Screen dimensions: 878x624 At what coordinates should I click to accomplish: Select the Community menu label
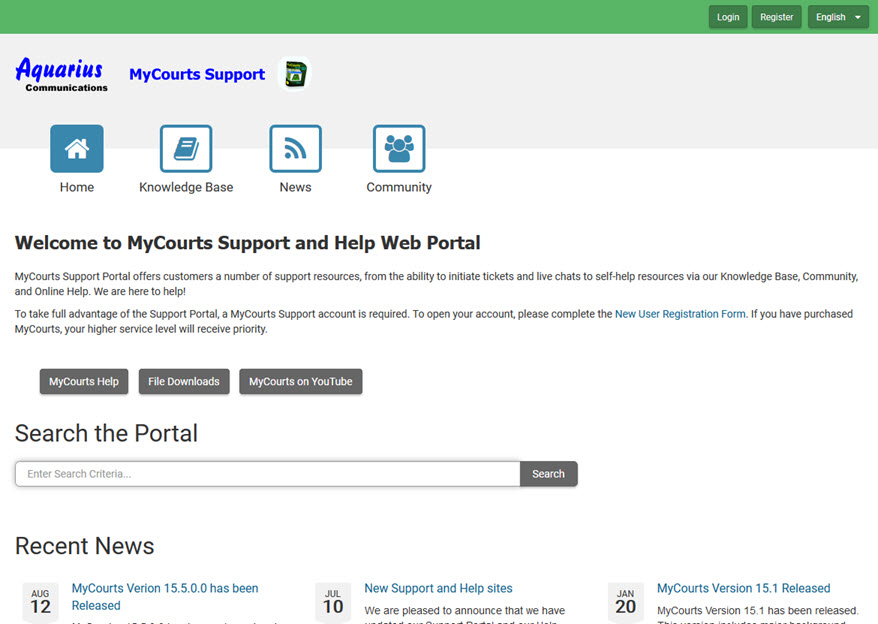[x=399, y=187]
